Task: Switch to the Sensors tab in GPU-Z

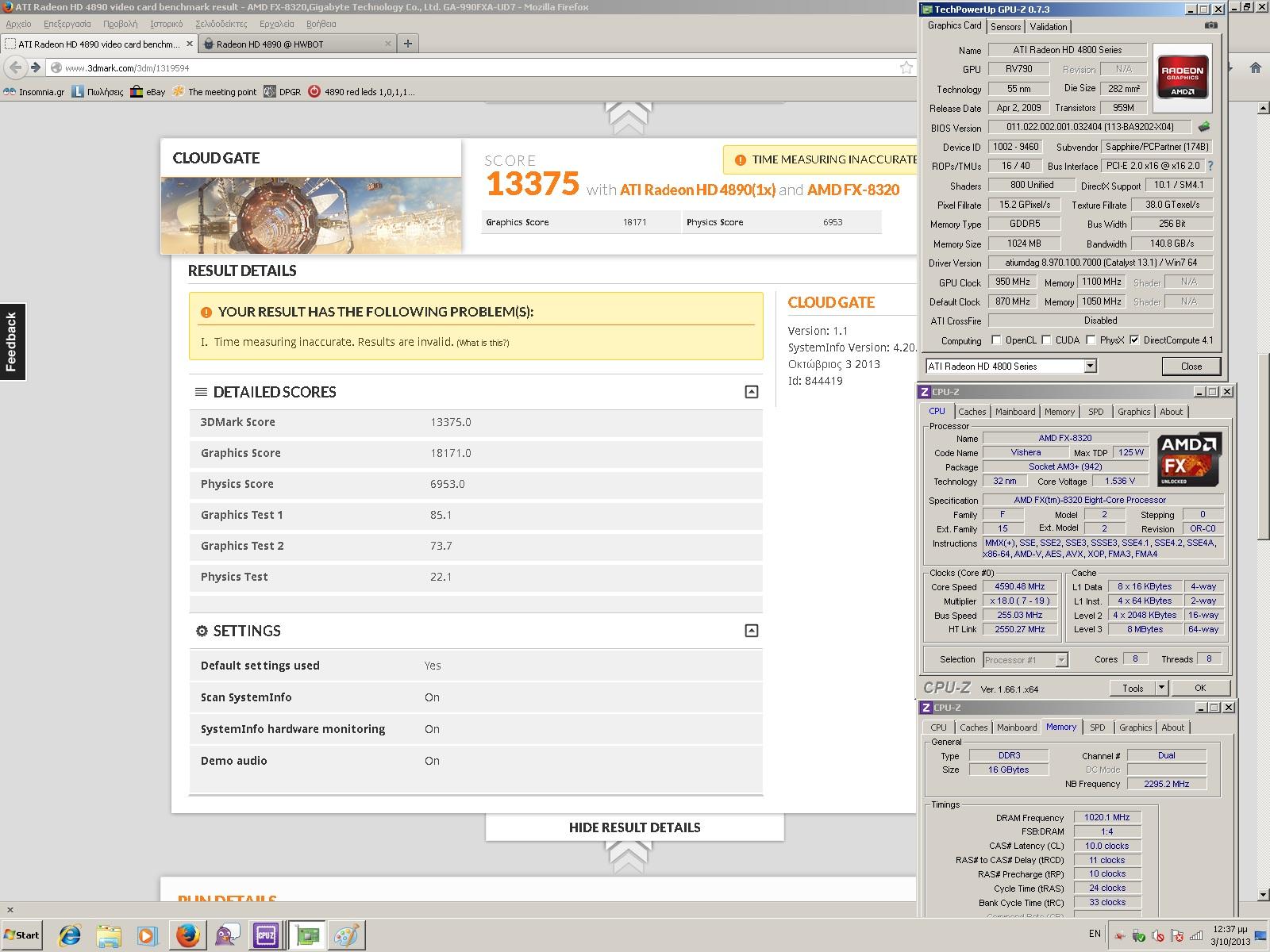Action: pos(1006,27)
